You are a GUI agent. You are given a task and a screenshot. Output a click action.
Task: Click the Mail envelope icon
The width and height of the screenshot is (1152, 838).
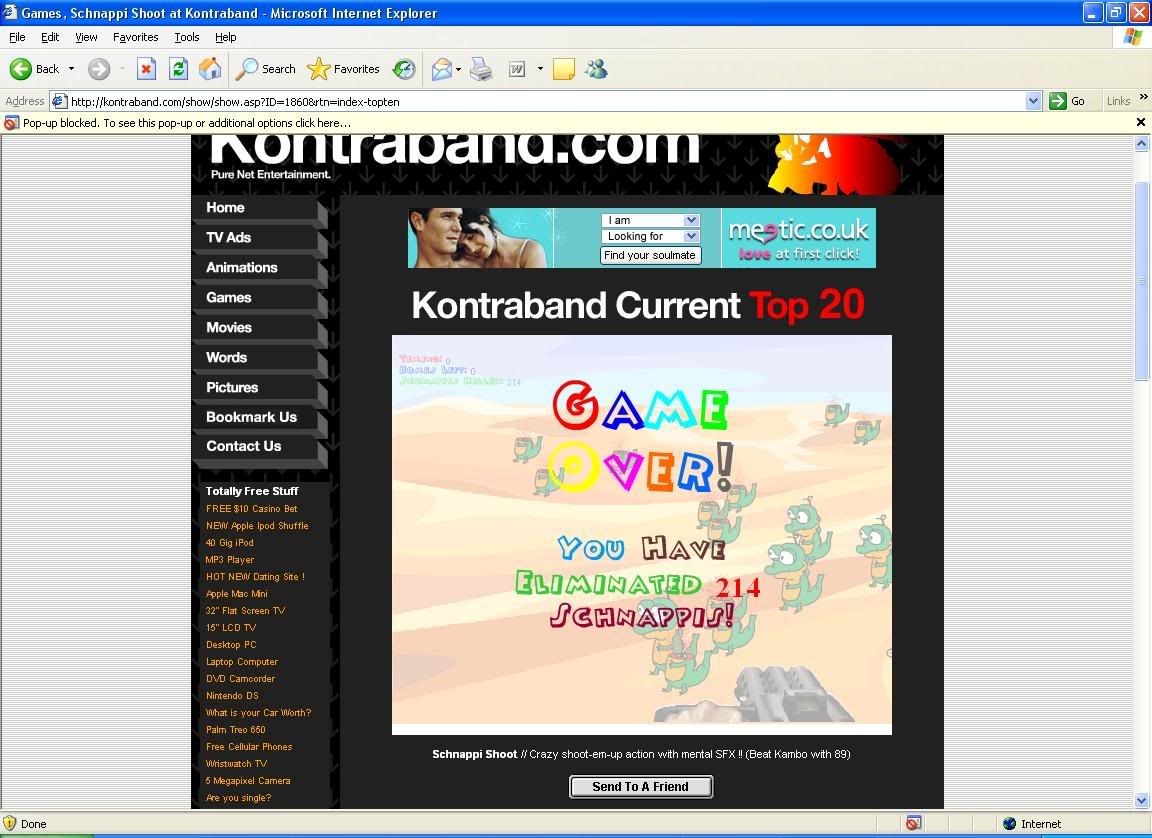[x=441, y=69]
